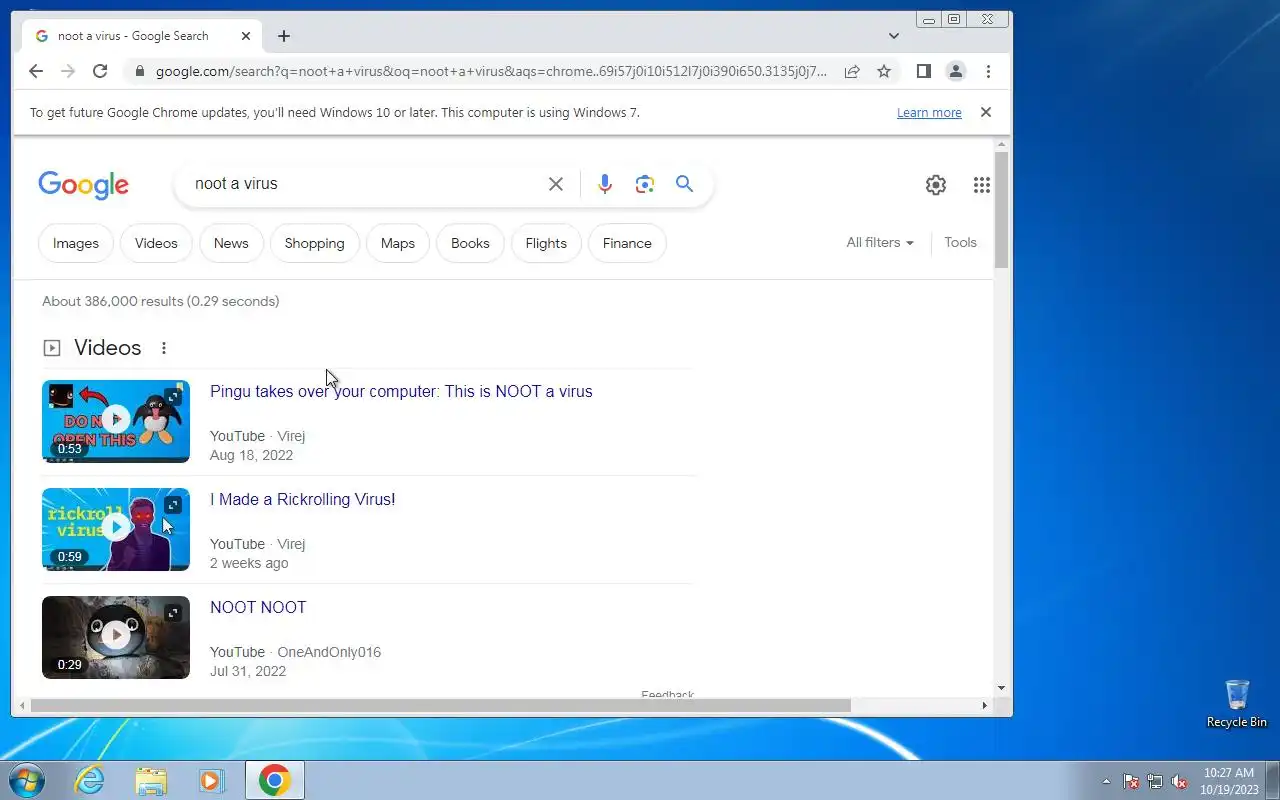Expand the tab search dropdown
The width and height of the screenshot is (1280, 800).
tap(894, 36)
